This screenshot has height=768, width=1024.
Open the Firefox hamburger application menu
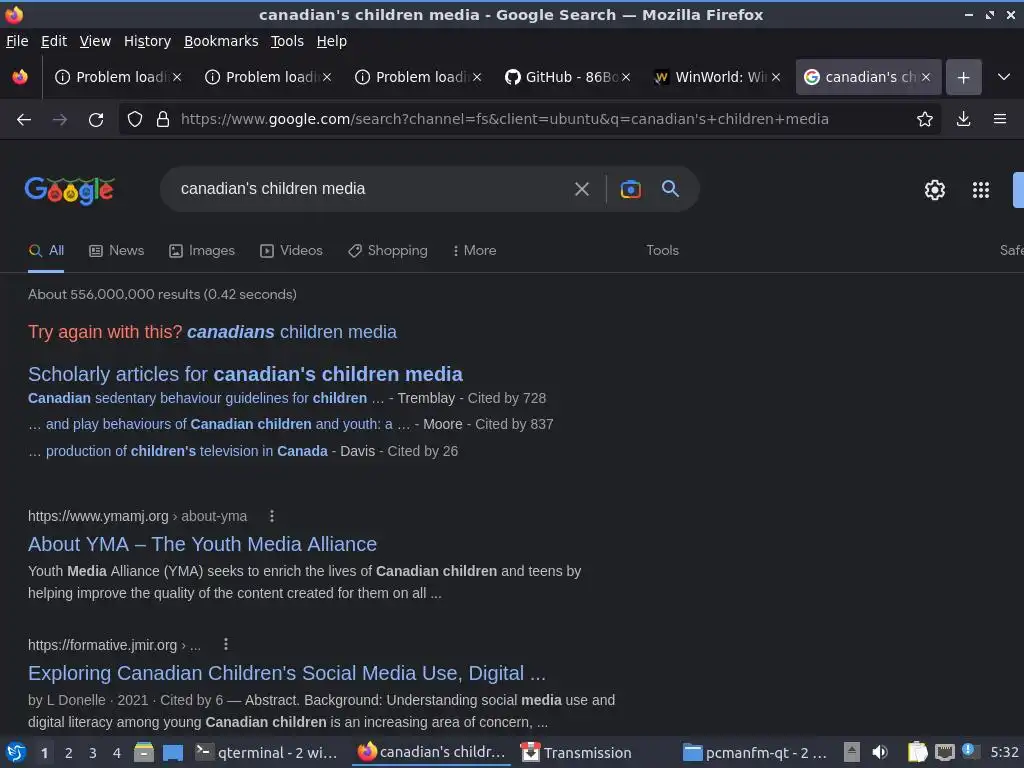(999, 119)
